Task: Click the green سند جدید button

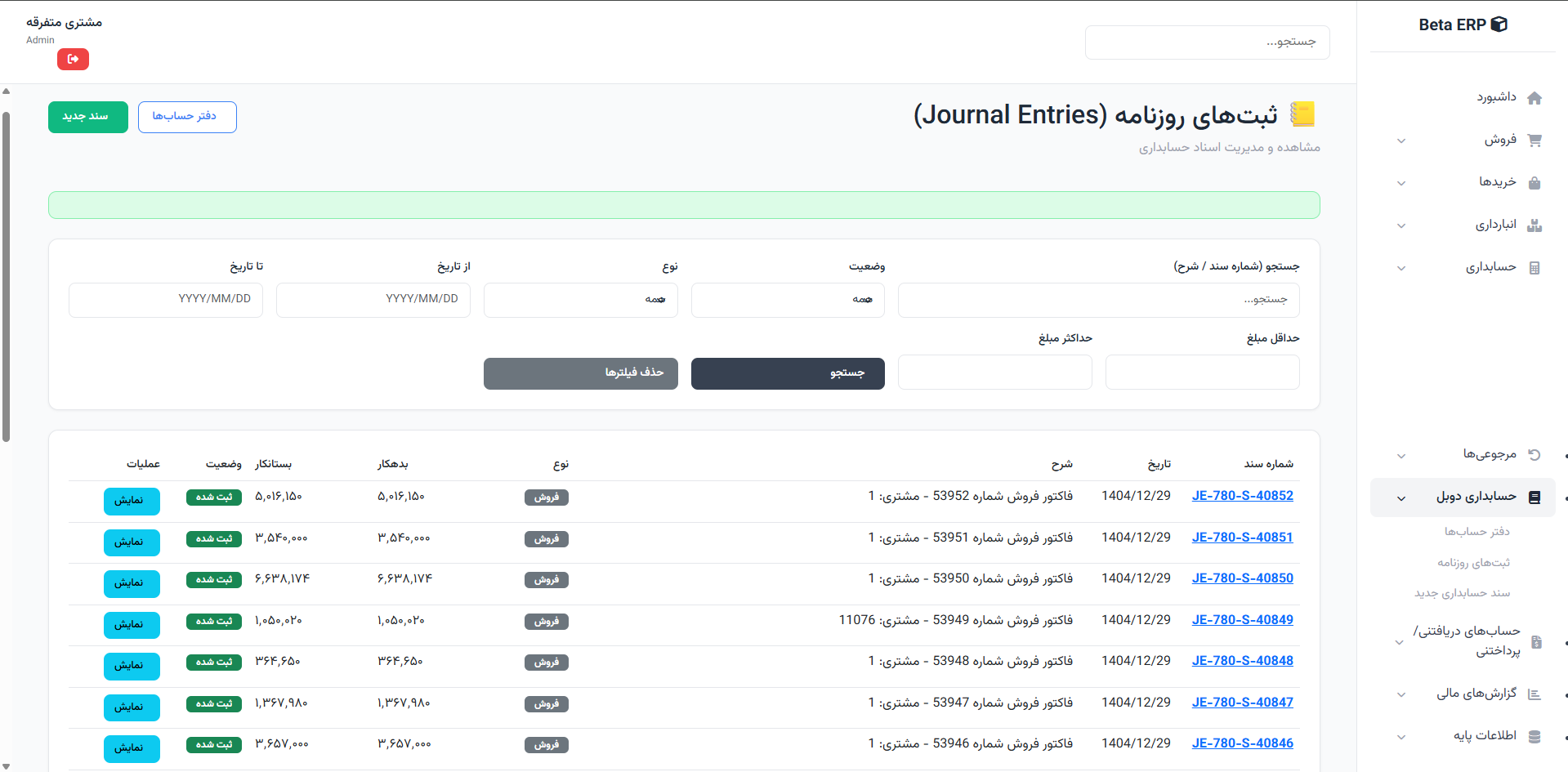Action: (88, 117)
